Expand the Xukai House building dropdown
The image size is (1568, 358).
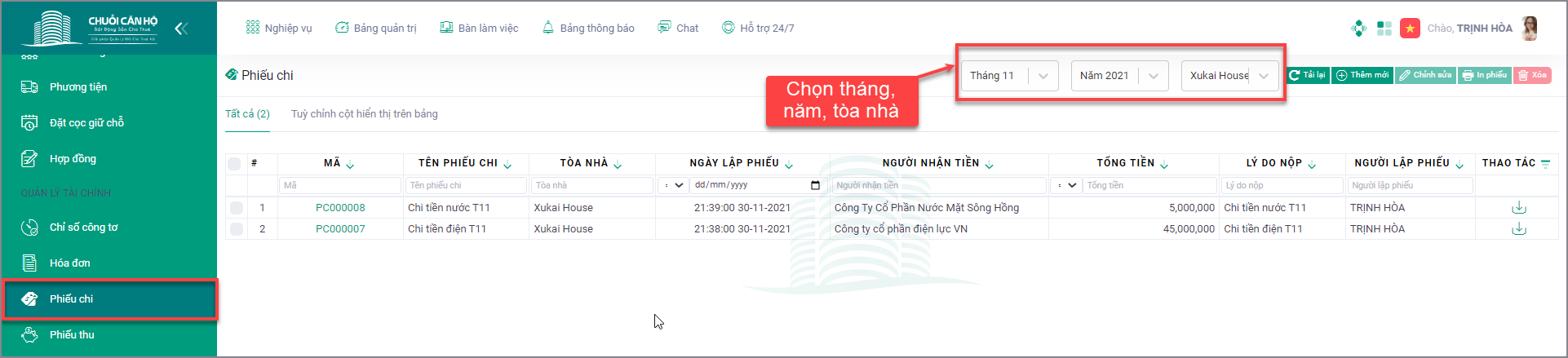coord(1229,76)
